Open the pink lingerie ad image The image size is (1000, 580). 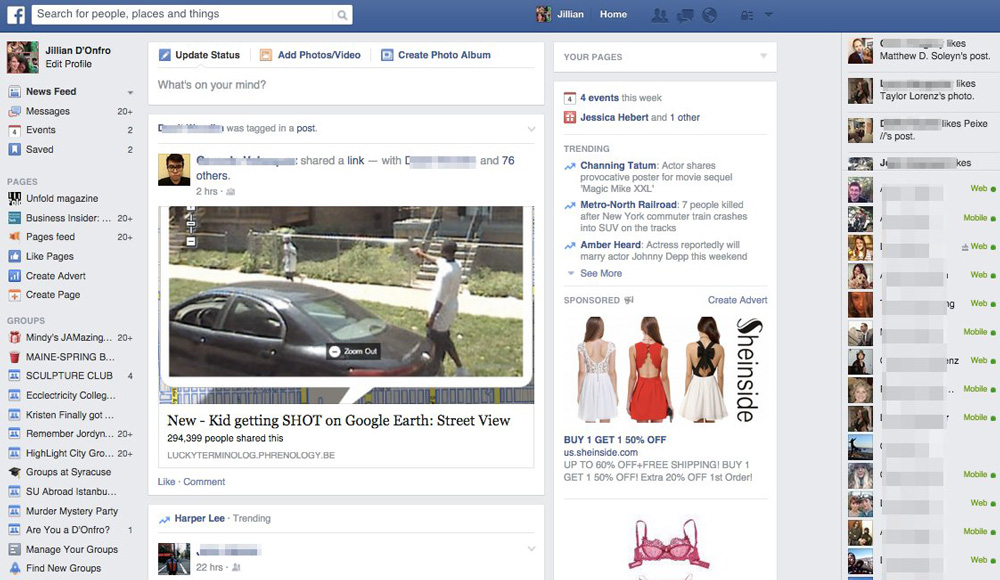click(x=666, y=546)
